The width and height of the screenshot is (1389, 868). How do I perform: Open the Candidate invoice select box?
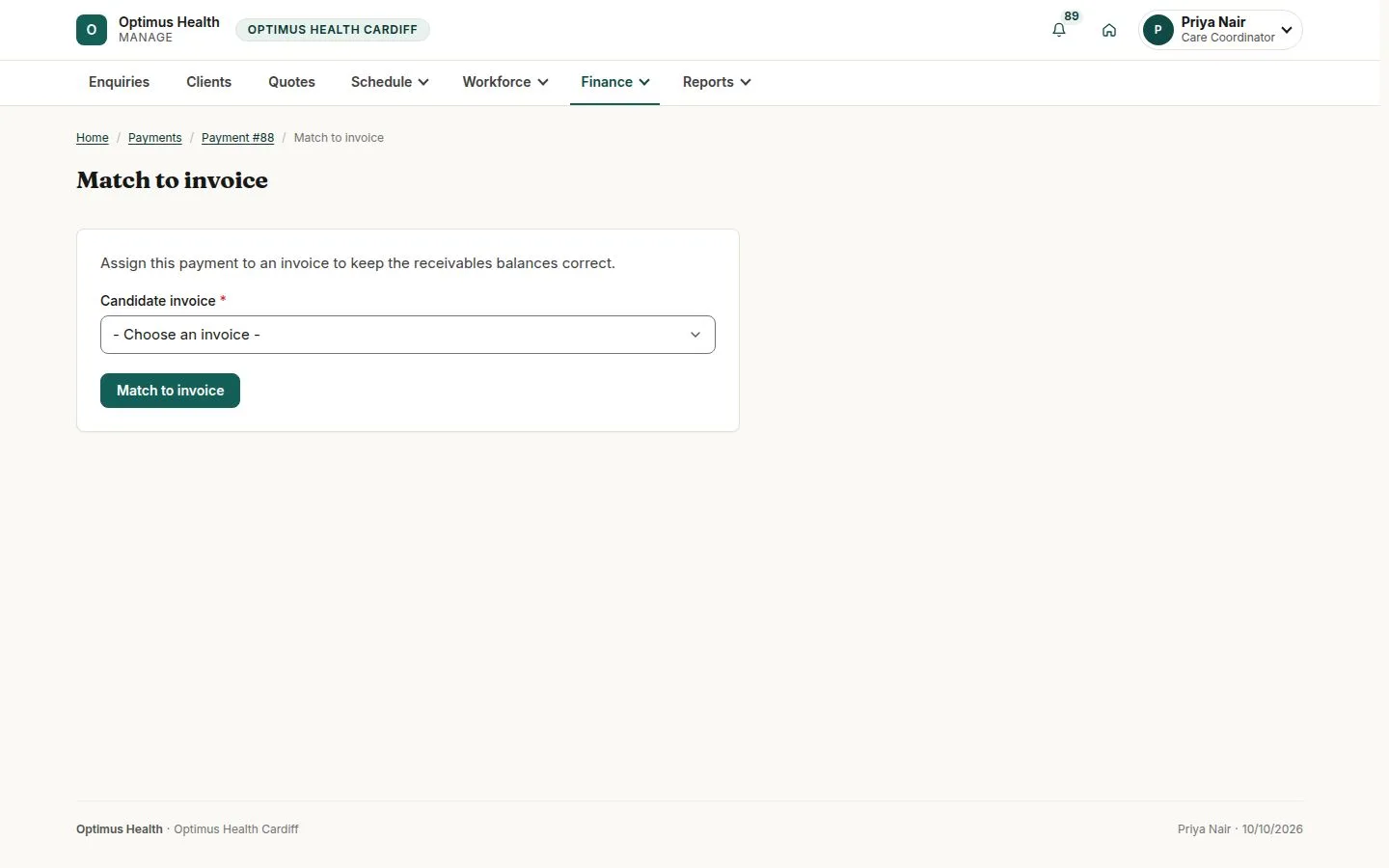pos(408,335)
